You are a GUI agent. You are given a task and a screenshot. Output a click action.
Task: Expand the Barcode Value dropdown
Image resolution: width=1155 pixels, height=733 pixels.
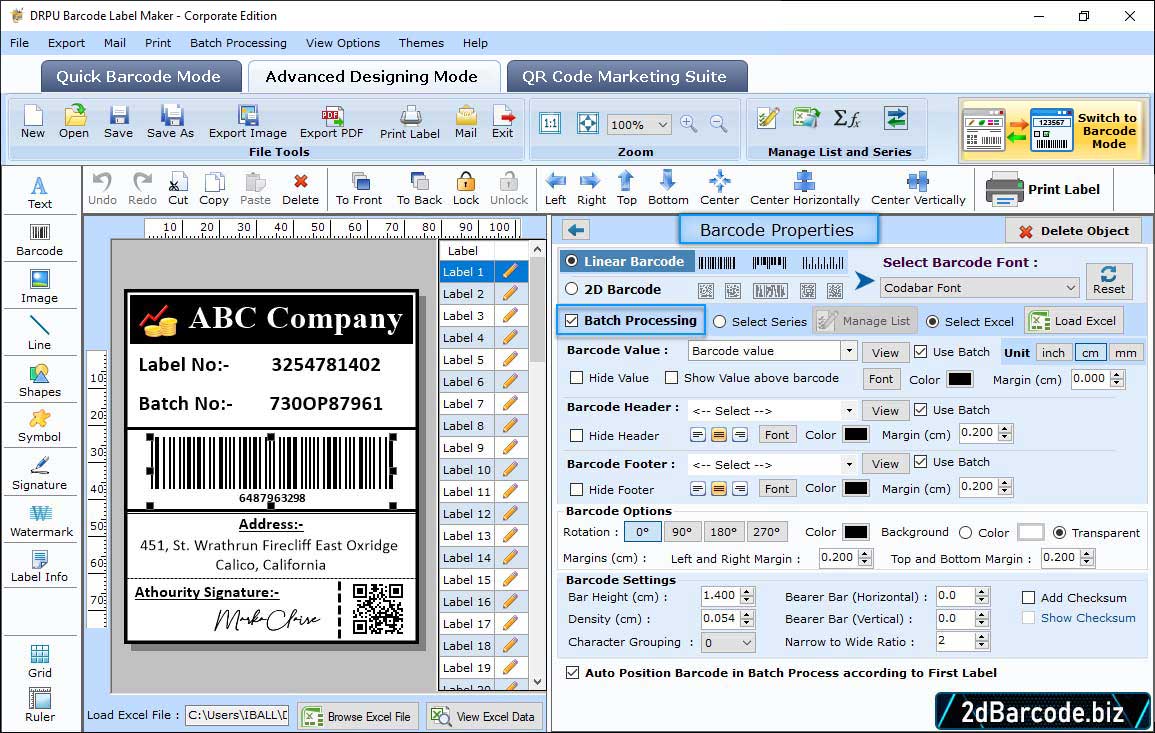pos(849,351)
